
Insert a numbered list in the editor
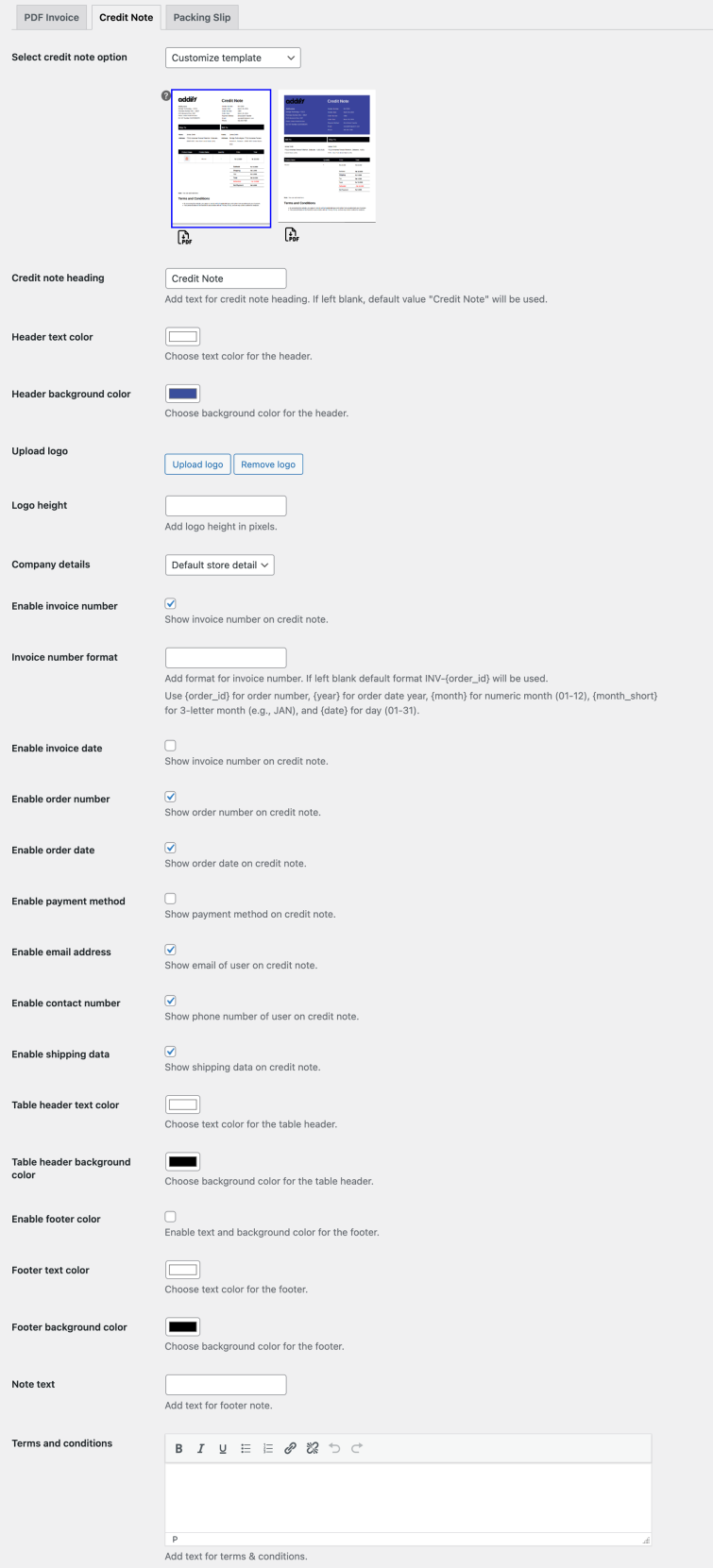point(268,1449)
